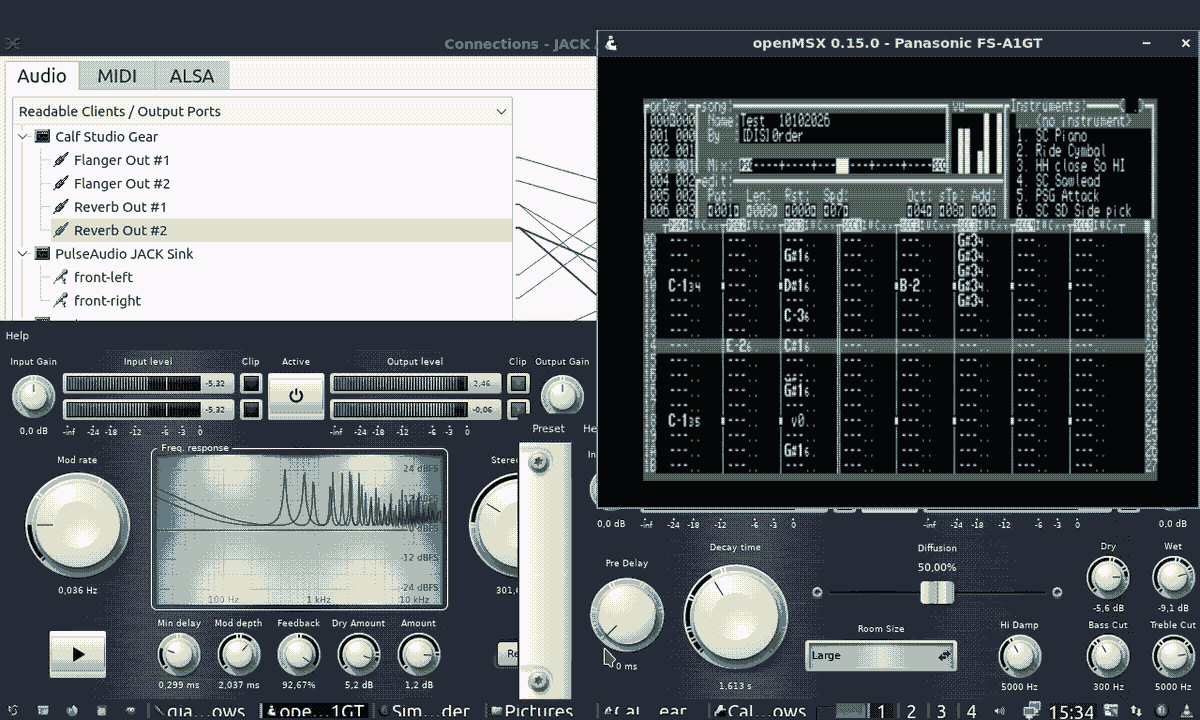Collapse the Calf Studio Gear tree node
Viewport: 1200px width, 720px height.
[x=23, y=137]
